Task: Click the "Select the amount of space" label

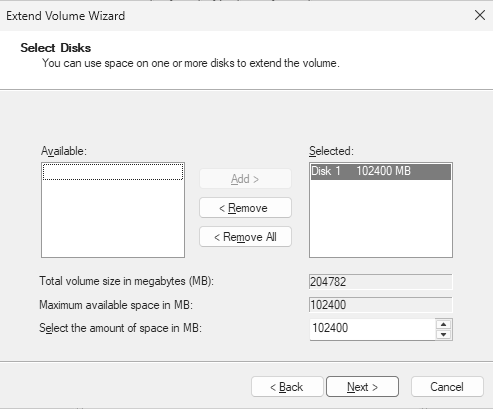Action: pyautogui.click(x=120, y=328)
